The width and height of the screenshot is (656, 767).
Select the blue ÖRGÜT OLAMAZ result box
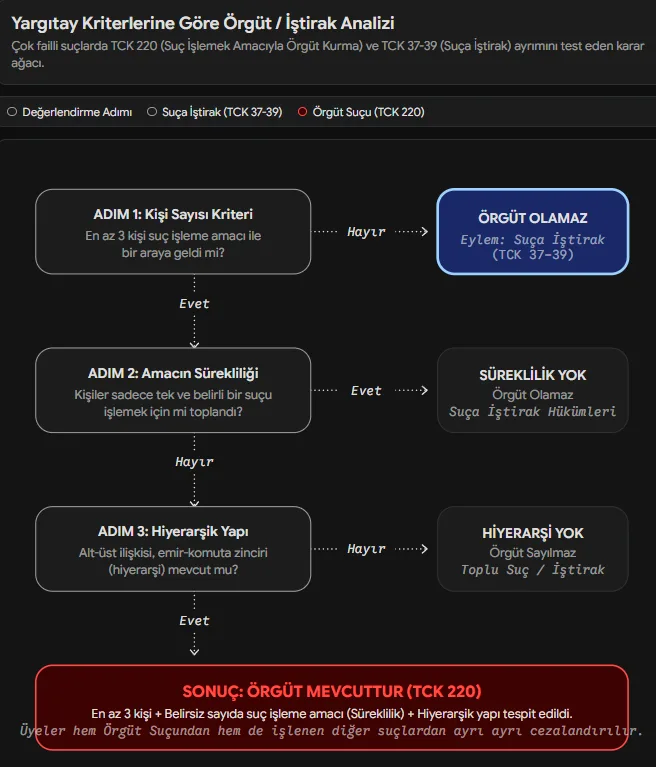coord(533,232)
